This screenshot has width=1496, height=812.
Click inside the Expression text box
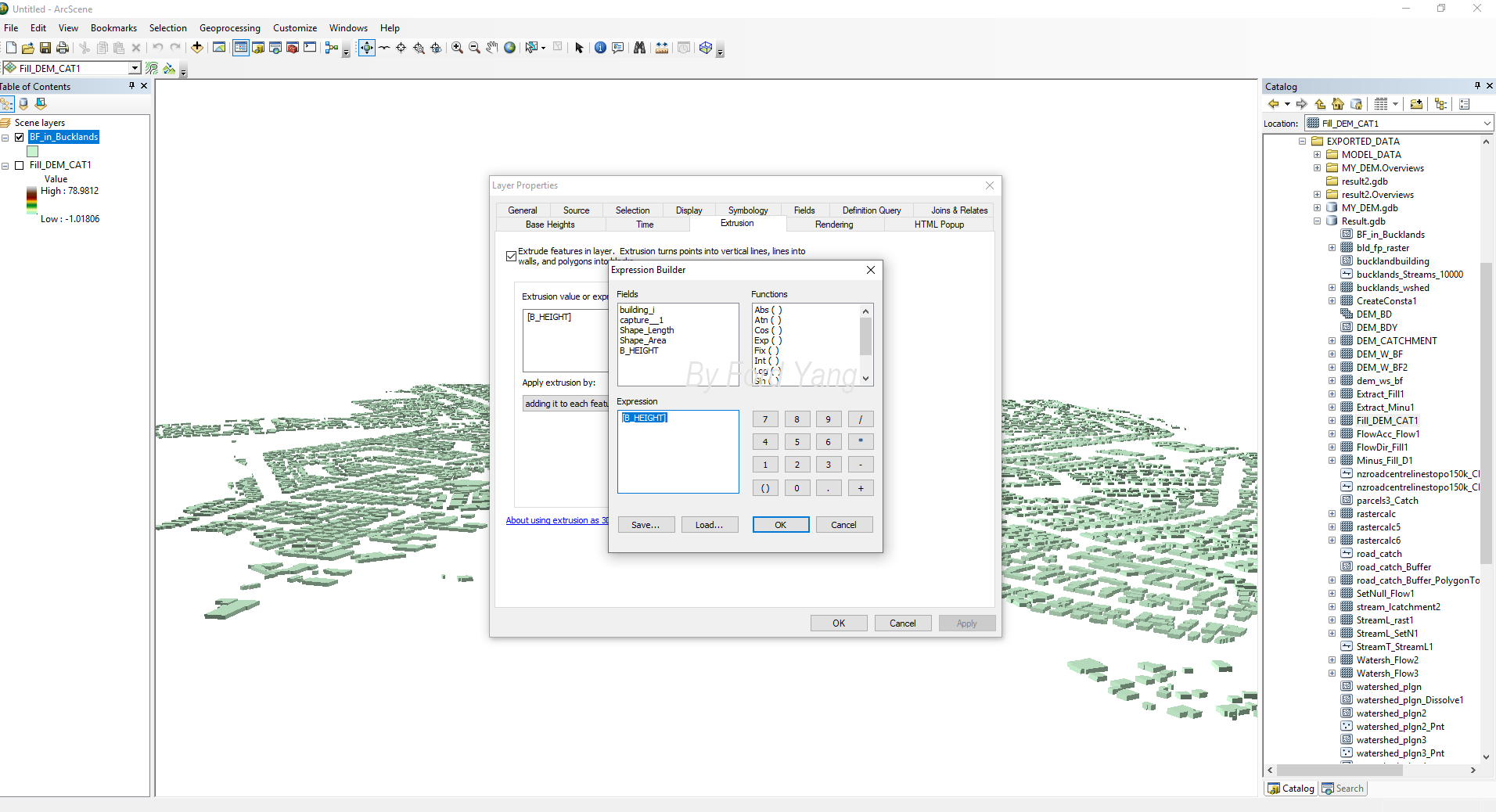tap(678, 452)
